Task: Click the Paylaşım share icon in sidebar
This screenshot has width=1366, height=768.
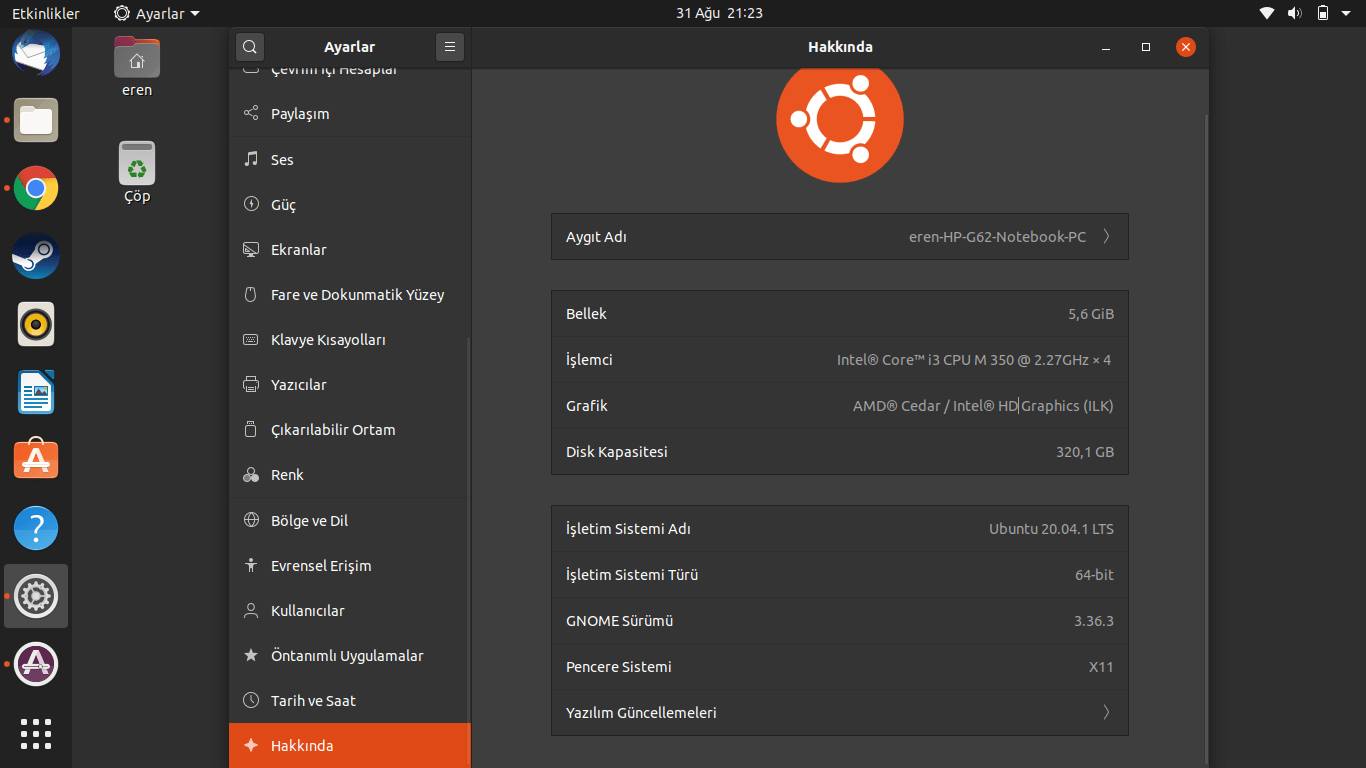Action: 251,114
